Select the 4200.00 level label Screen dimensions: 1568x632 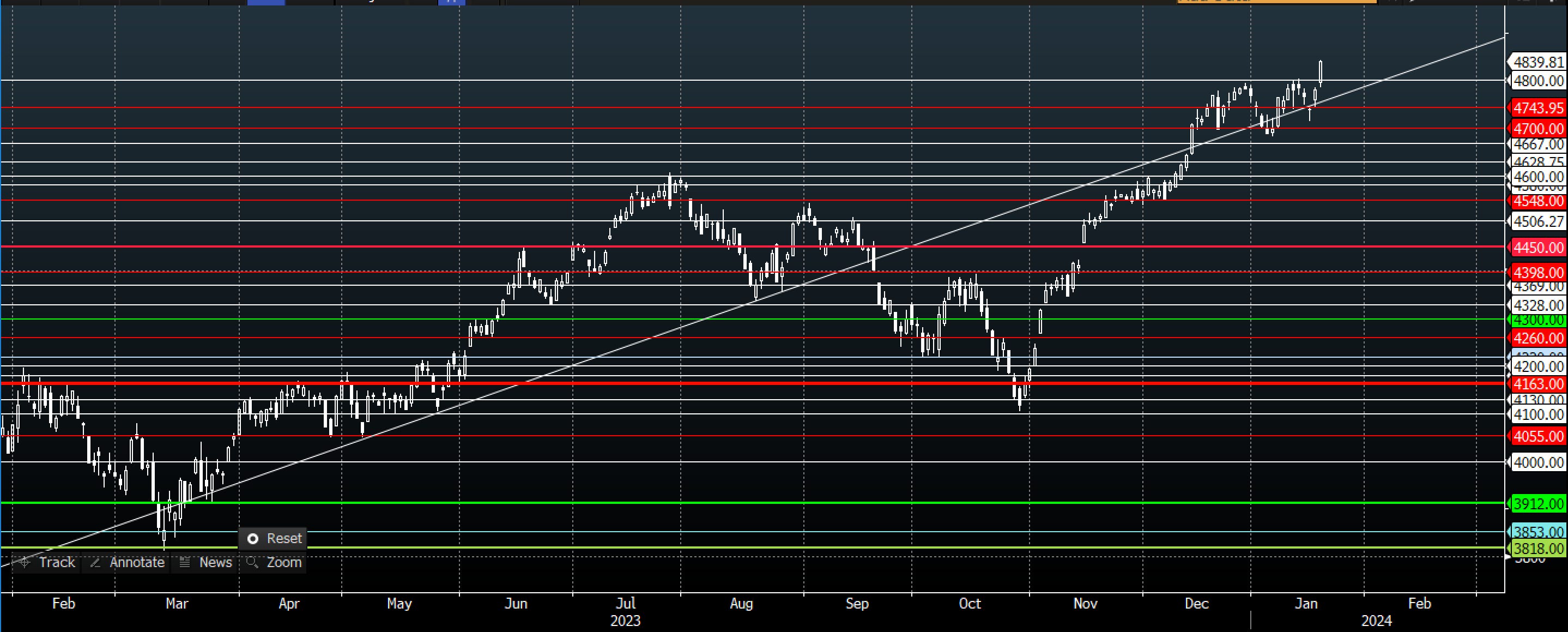[x=1537, y=366]
